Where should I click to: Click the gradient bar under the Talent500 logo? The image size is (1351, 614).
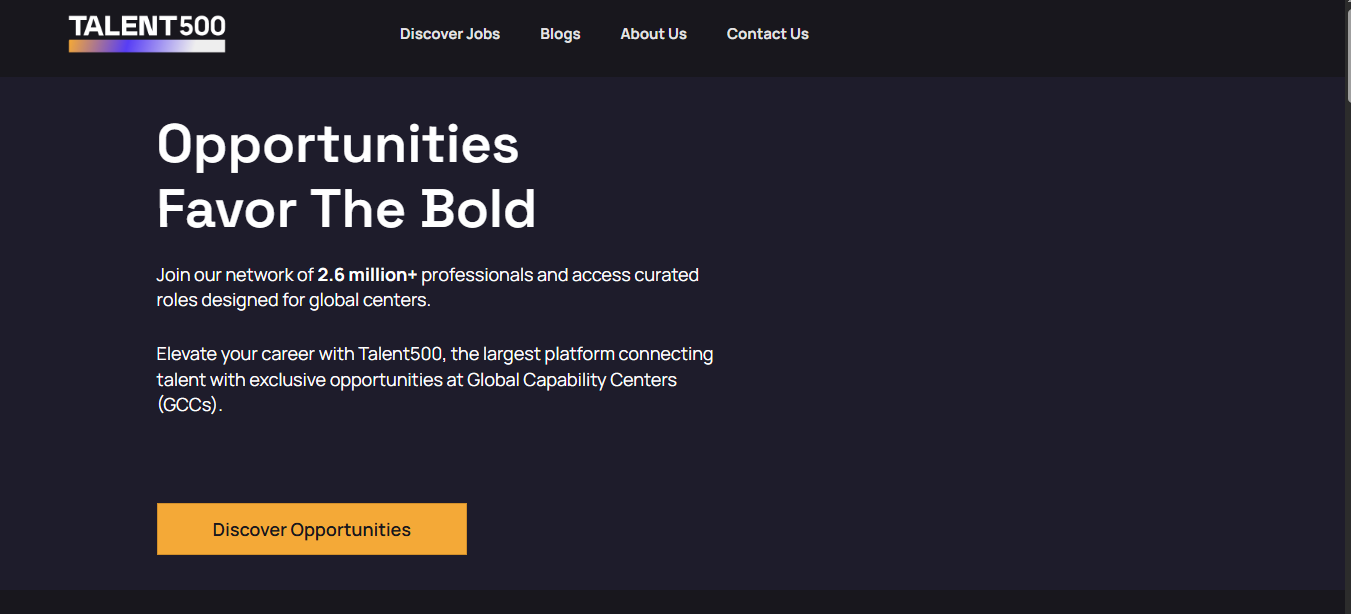pos(147,46)
